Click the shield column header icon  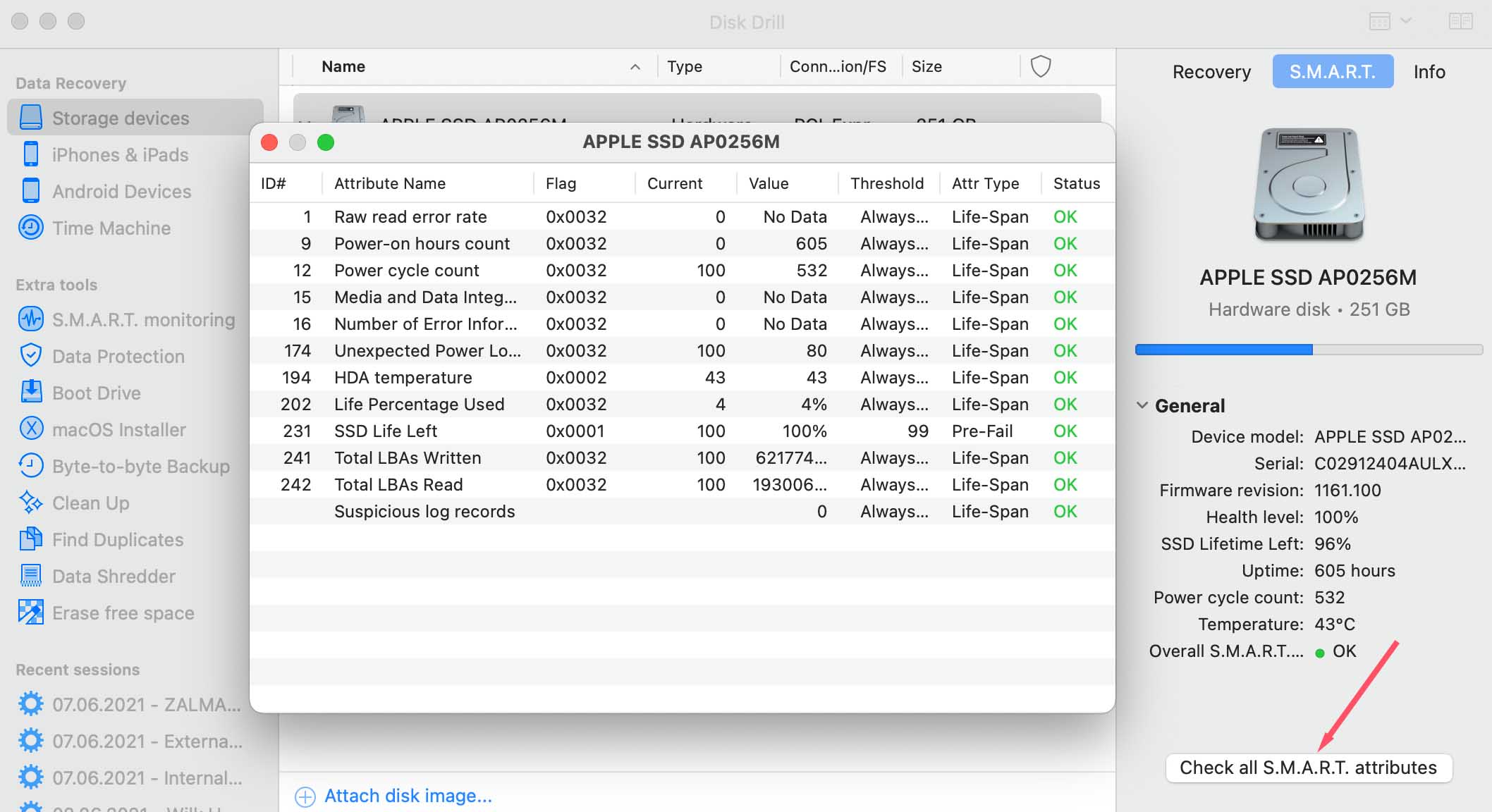1041,66
